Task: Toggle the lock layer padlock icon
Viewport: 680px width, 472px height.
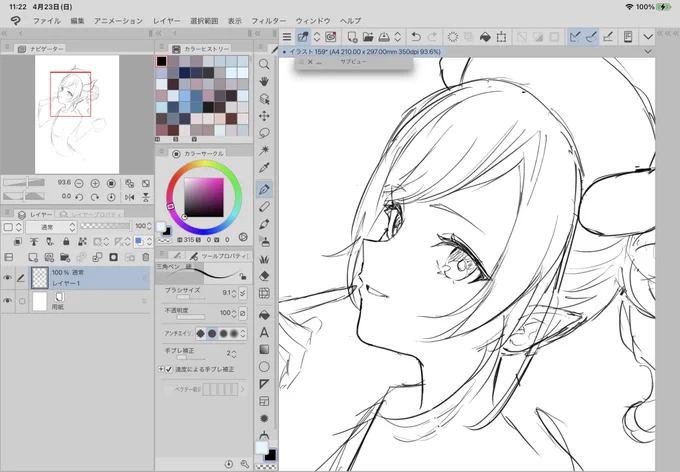Action: pos(66,241)
